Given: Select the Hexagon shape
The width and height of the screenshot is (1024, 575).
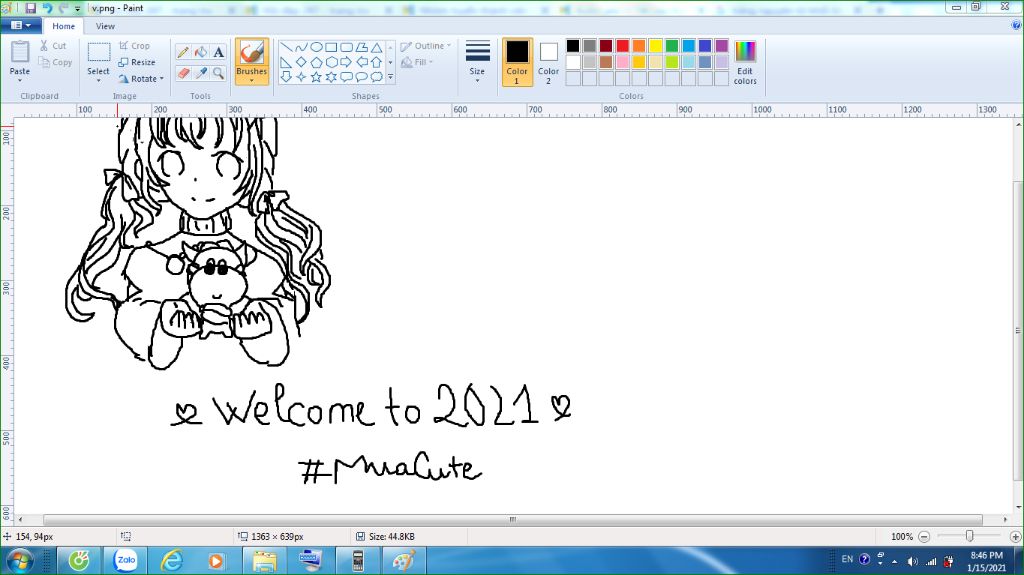Looking at the screenshot, I should [x=331, y=62].
